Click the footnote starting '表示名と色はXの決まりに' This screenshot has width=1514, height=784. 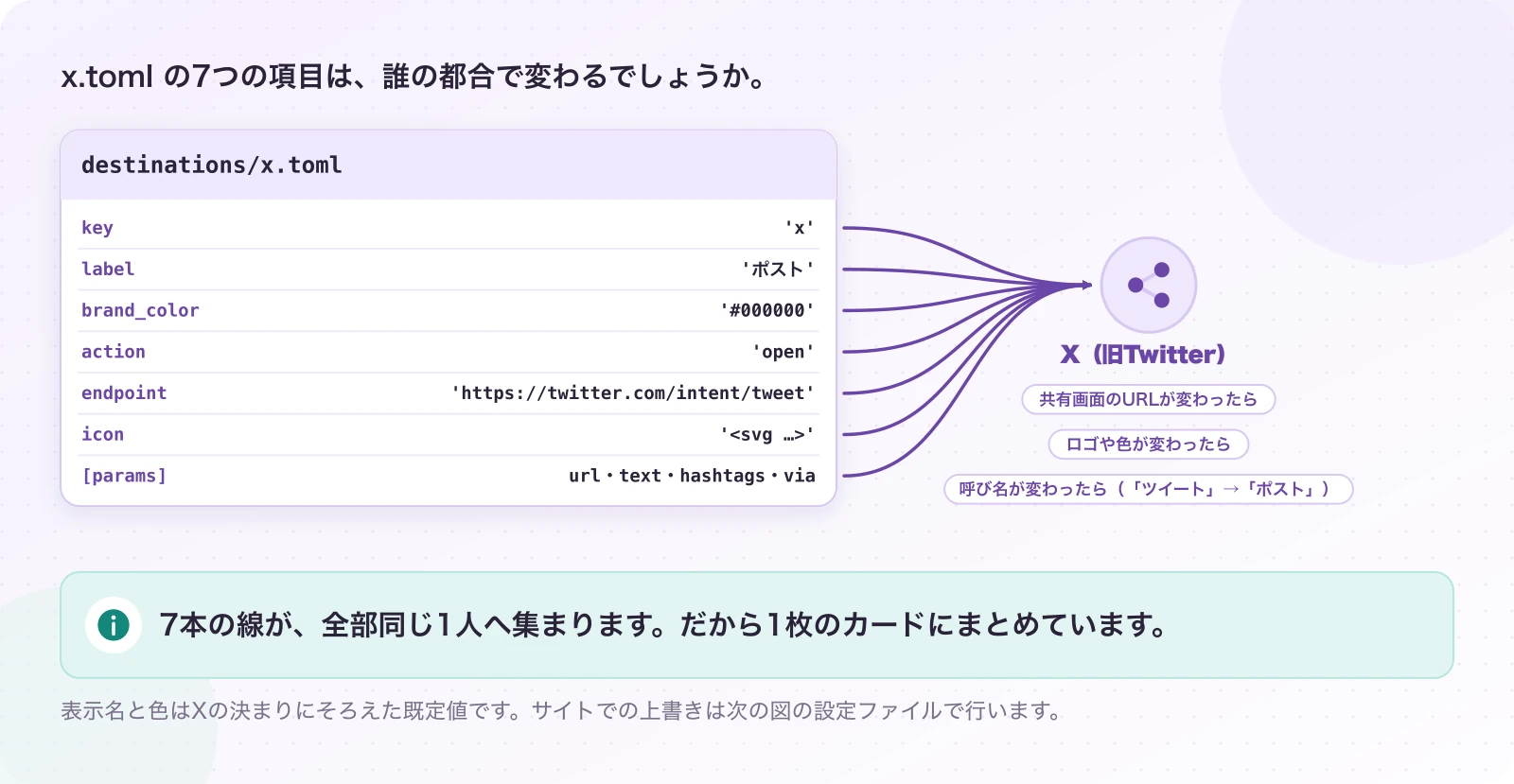(x=563, y=710)
